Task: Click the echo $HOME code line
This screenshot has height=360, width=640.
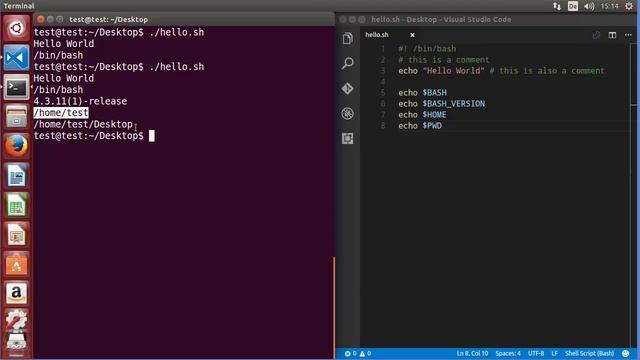Action: [422, 115]
